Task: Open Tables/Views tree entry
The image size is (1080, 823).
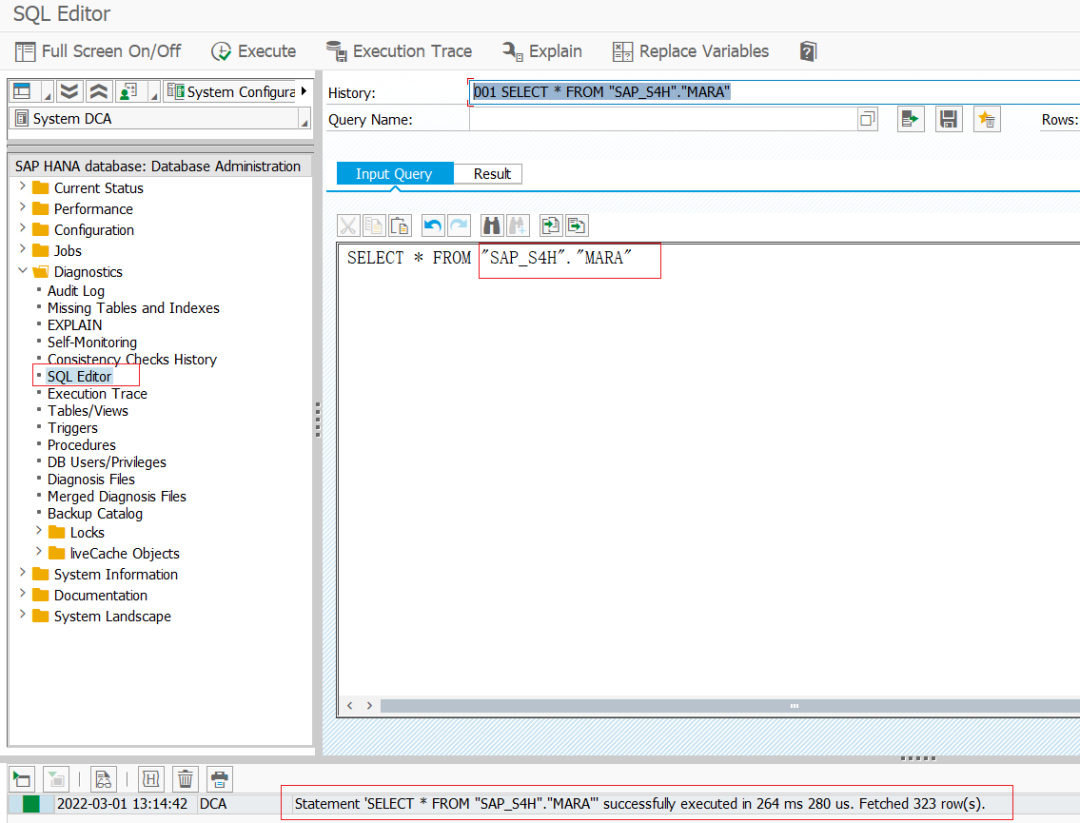Action: click(x=87, y=411)
